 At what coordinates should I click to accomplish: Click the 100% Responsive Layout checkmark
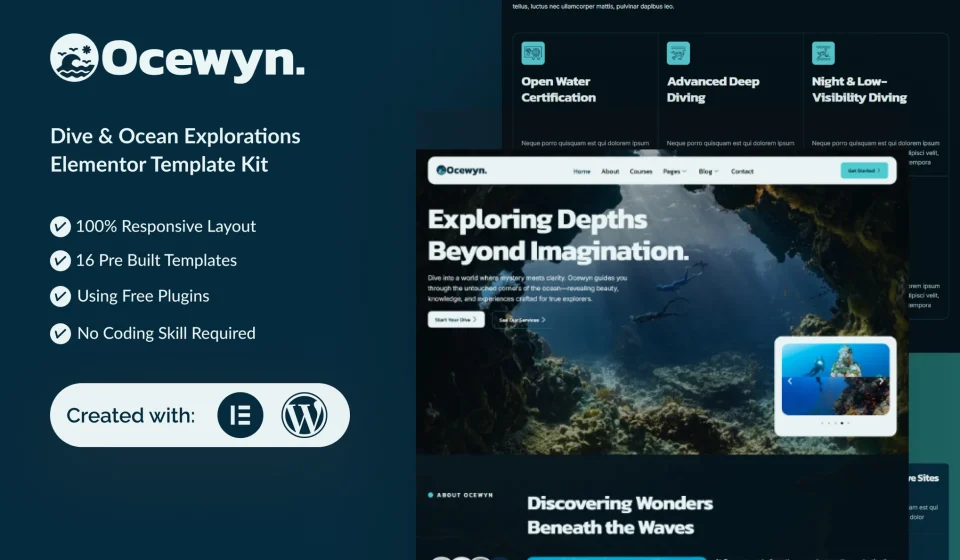(x=60, y=226)
